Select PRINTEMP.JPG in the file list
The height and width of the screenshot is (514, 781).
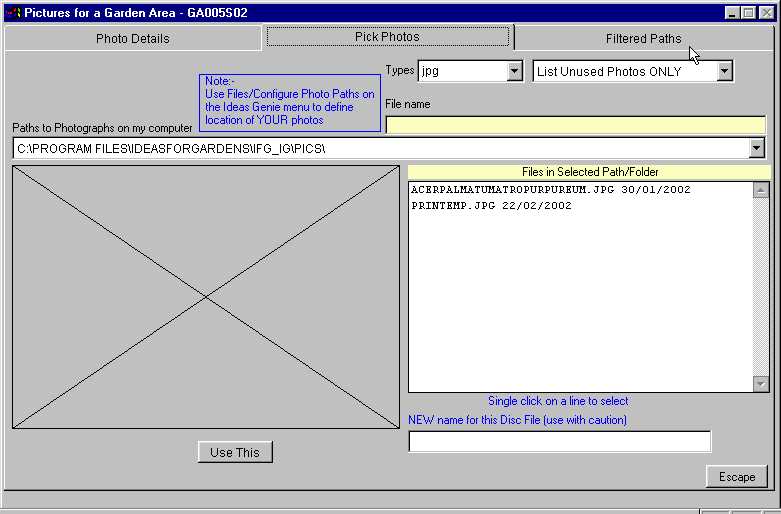pos(491,206)
